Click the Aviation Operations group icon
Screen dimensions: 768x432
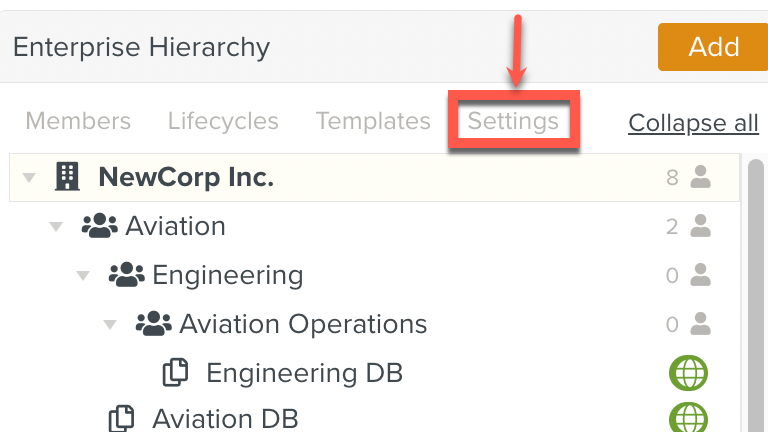click(x=153, y=324)
